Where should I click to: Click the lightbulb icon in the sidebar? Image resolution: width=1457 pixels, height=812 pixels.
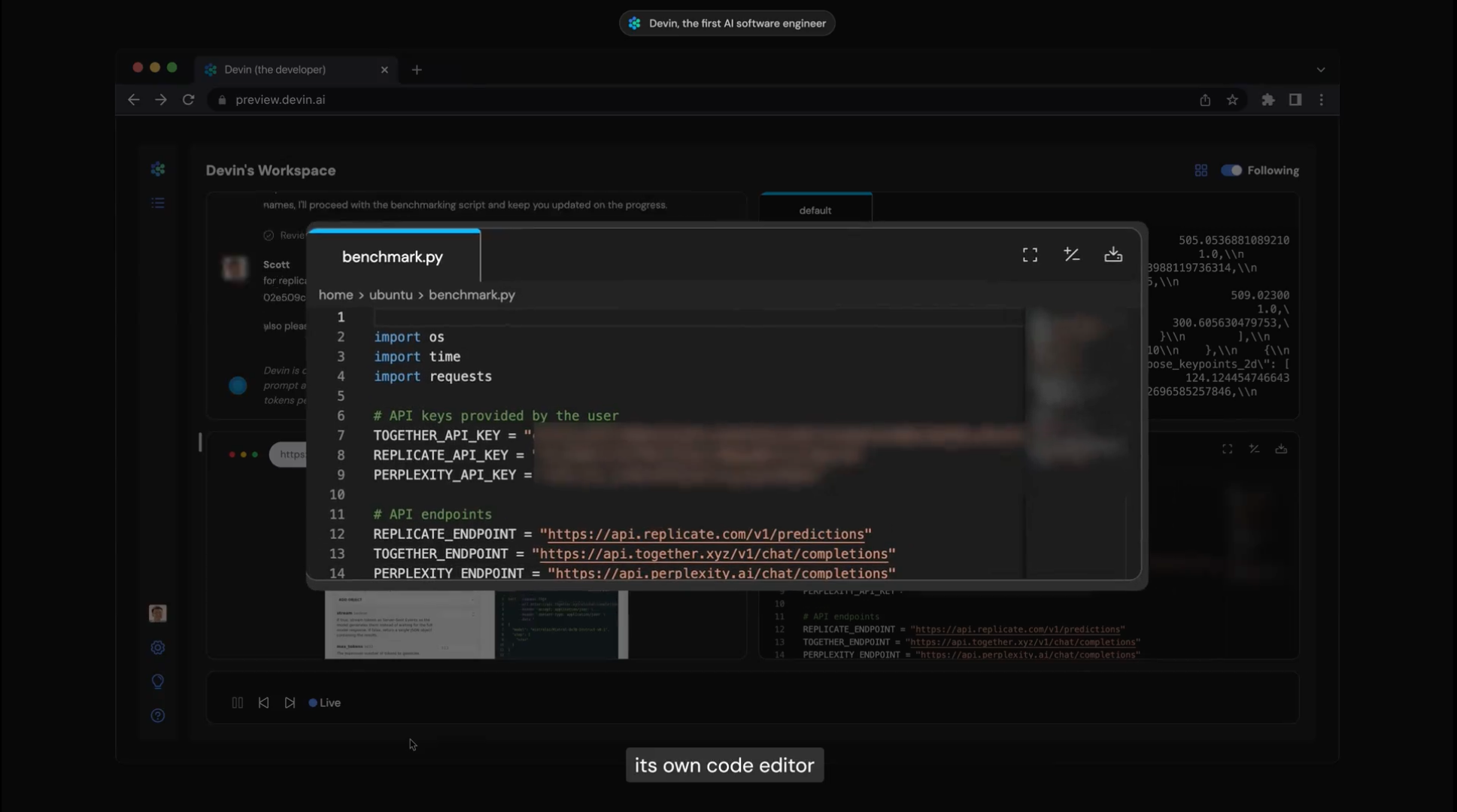[x=158, y=681]
